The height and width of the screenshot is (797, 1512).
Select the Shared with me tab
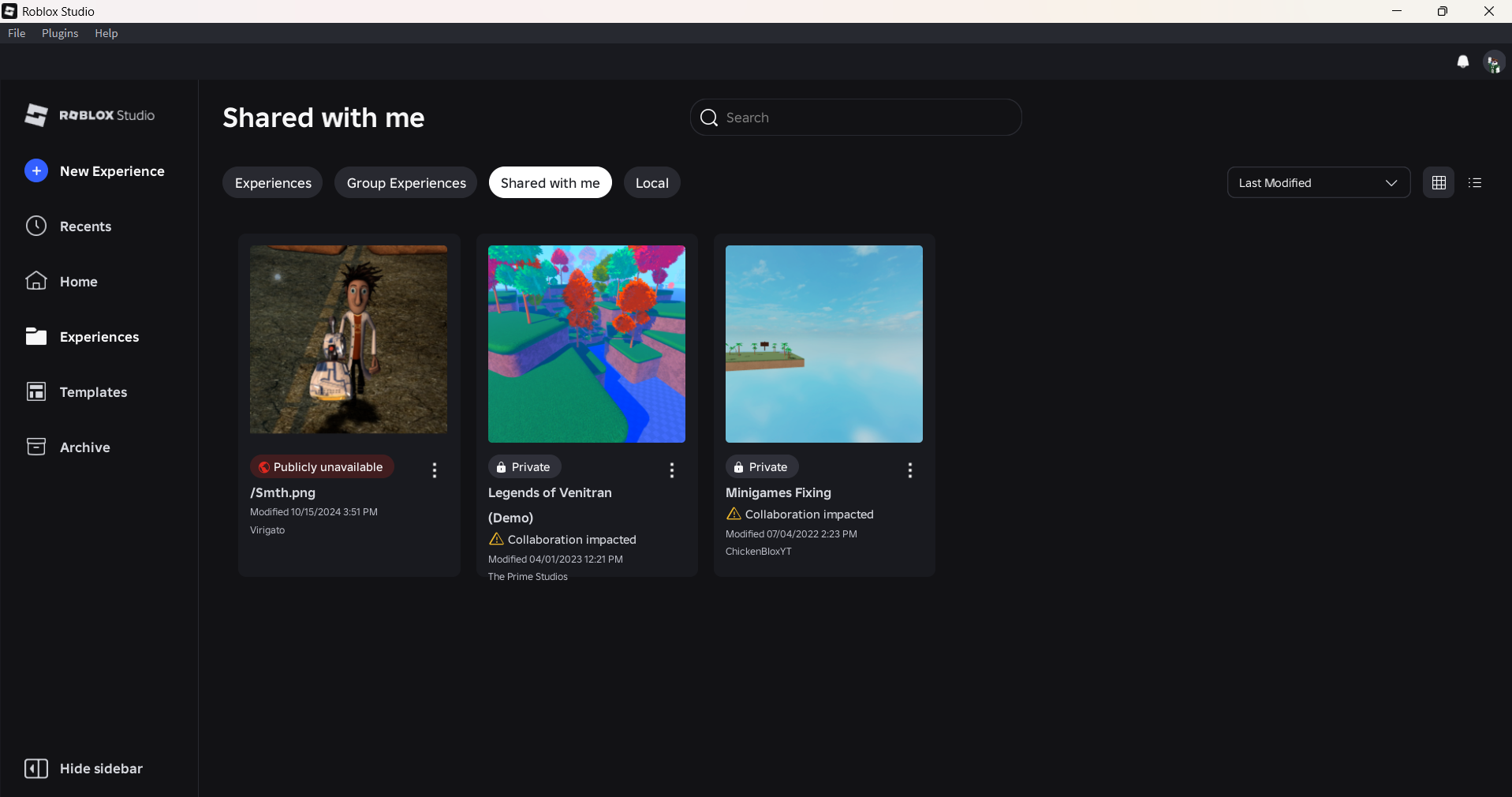tap(551, 182)
